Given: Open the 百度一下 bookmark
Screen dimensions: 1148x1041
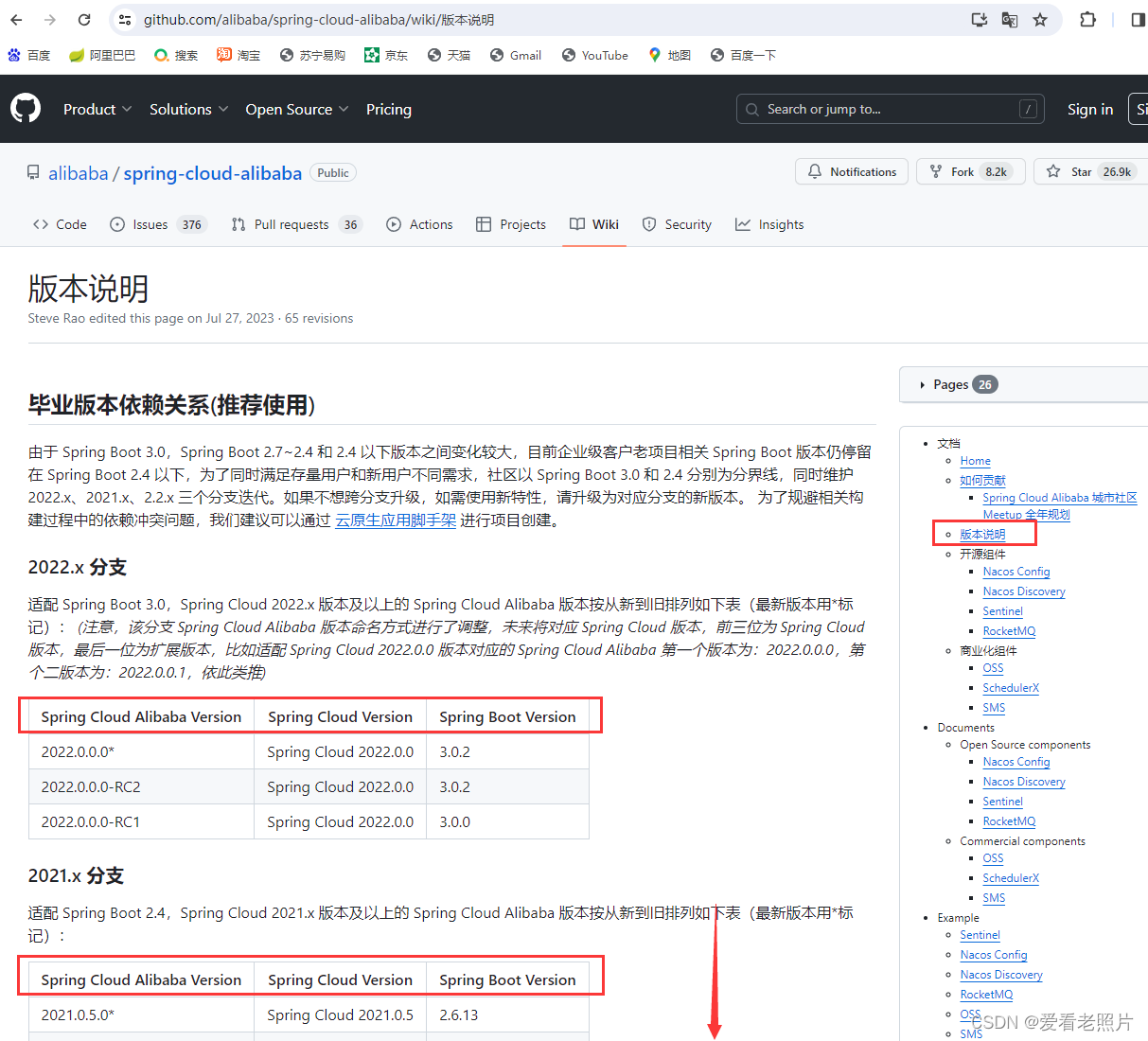Looking at the screenshot, I should point(743,55).
